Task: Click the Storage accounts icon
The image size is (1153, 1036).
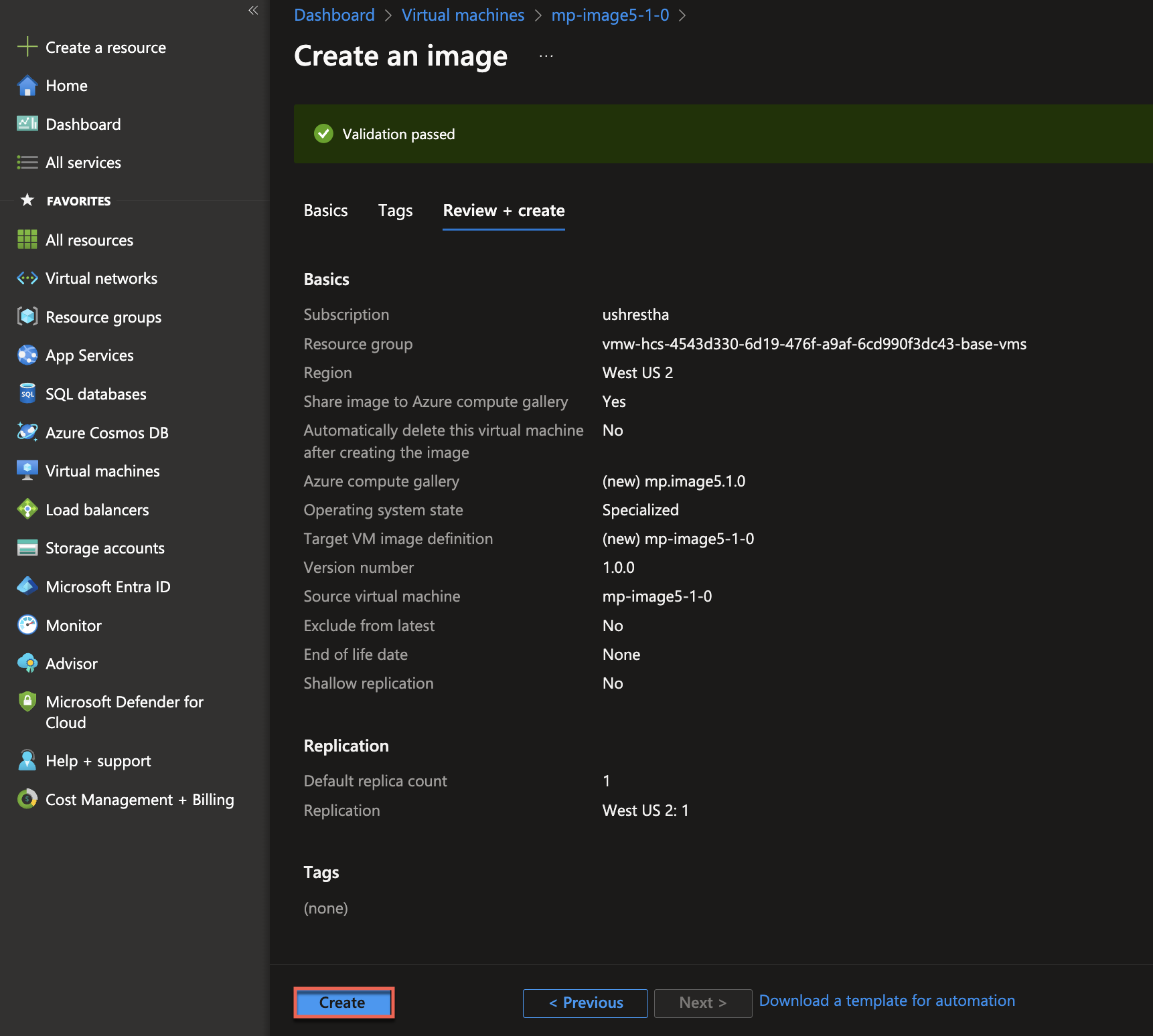Action: [27, 548]
